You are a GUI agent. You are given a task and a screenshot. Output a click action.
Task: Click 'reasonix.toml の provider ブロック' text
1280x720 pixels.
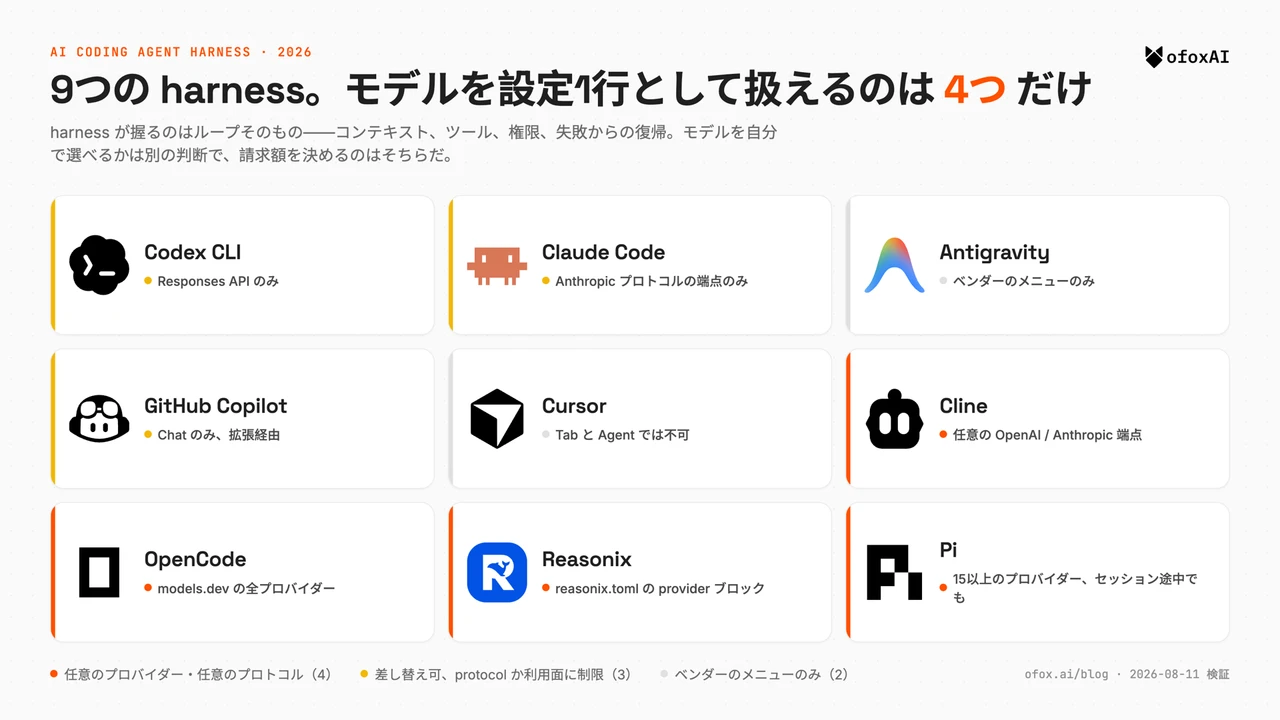point(660,588)
